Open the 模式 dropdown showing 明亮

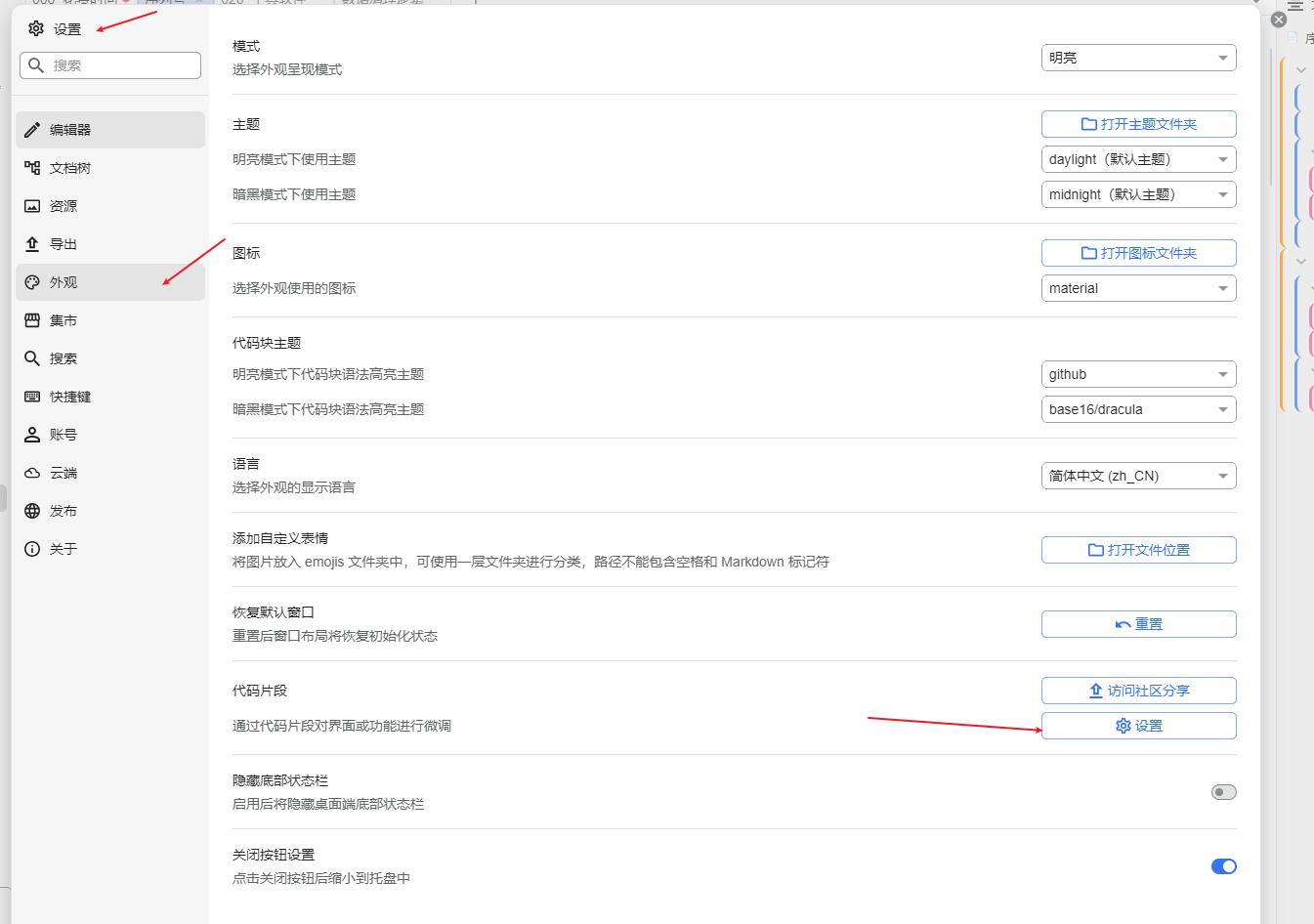pyautogui.click(x=1138, y=58)
